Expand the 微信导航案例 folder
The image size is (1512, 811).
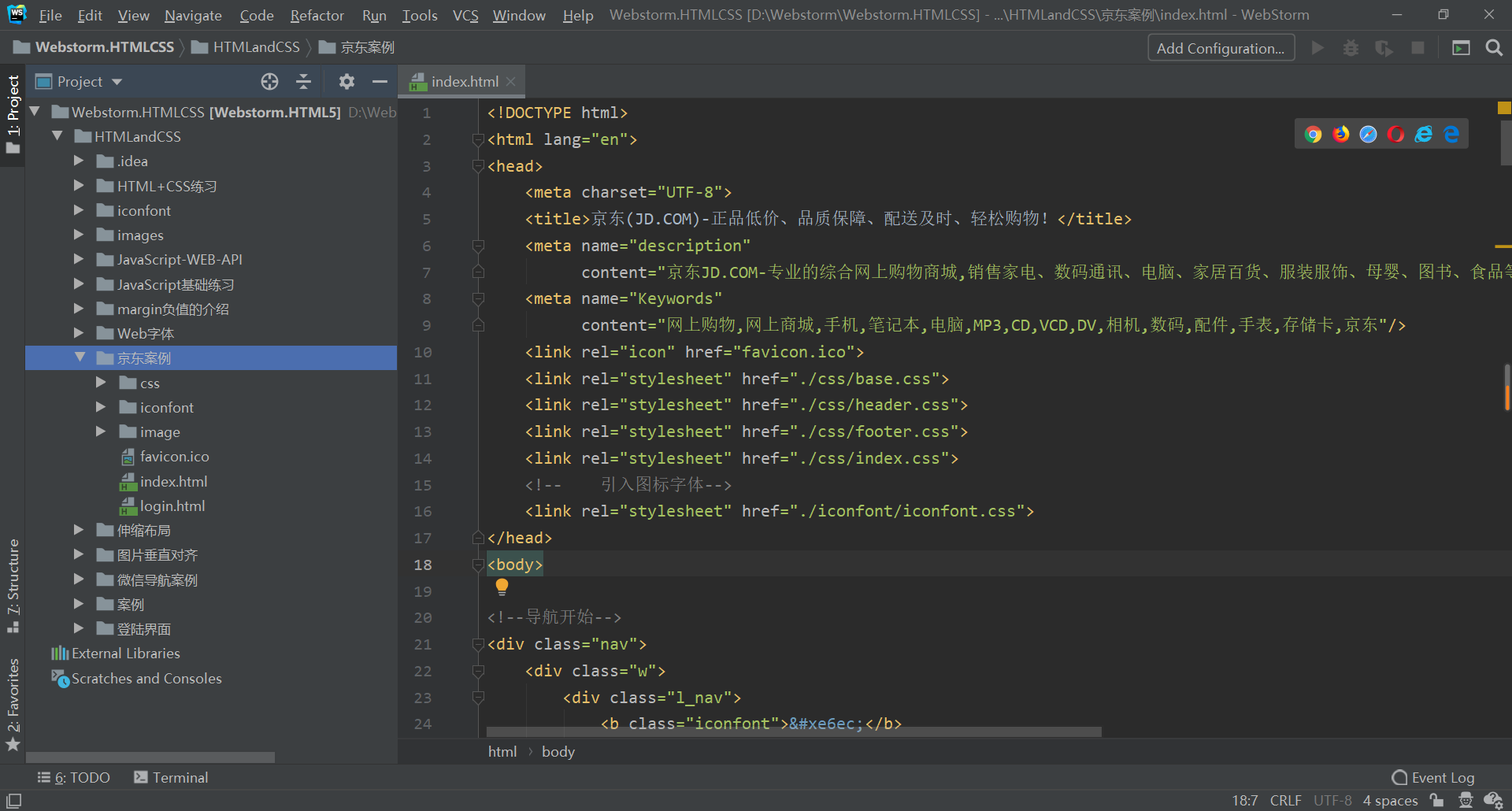click(79, 580)
